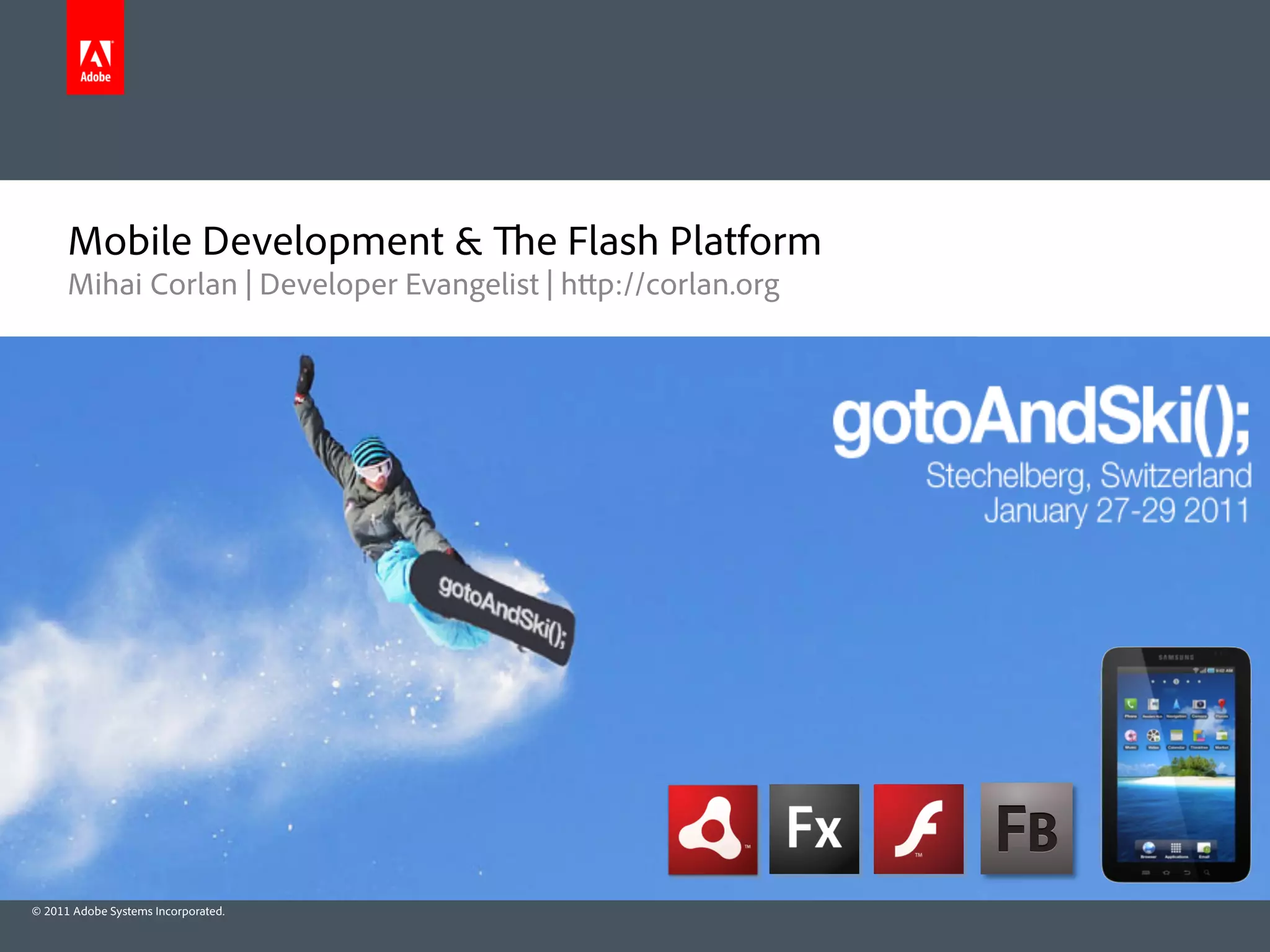Image resolution: width=1270 pixels, height=952 pixels.
Task: Click the Adobe AIR product icon
Action: click(x=713, y=829)
